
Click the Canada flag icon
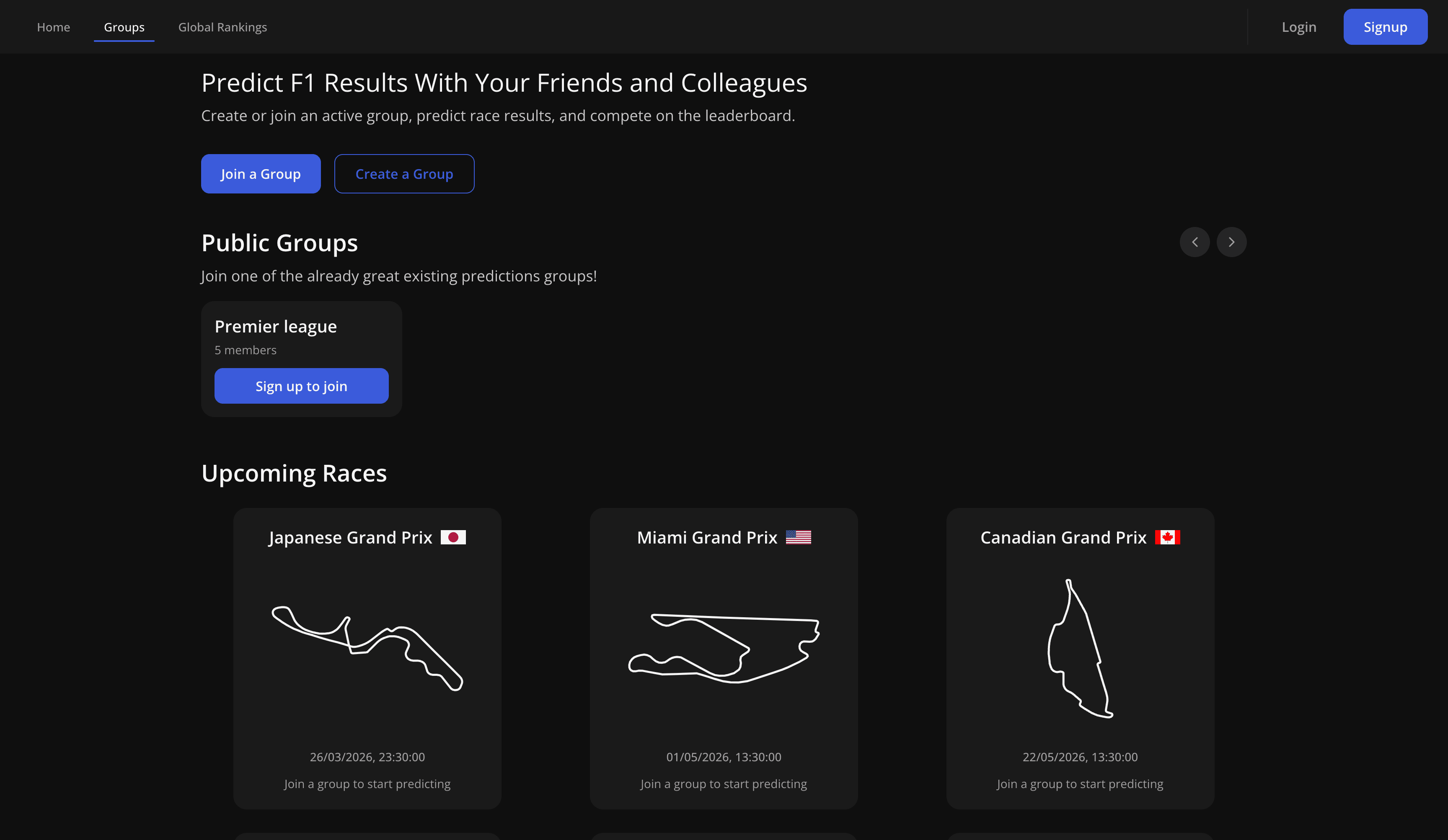(1167, 537)
